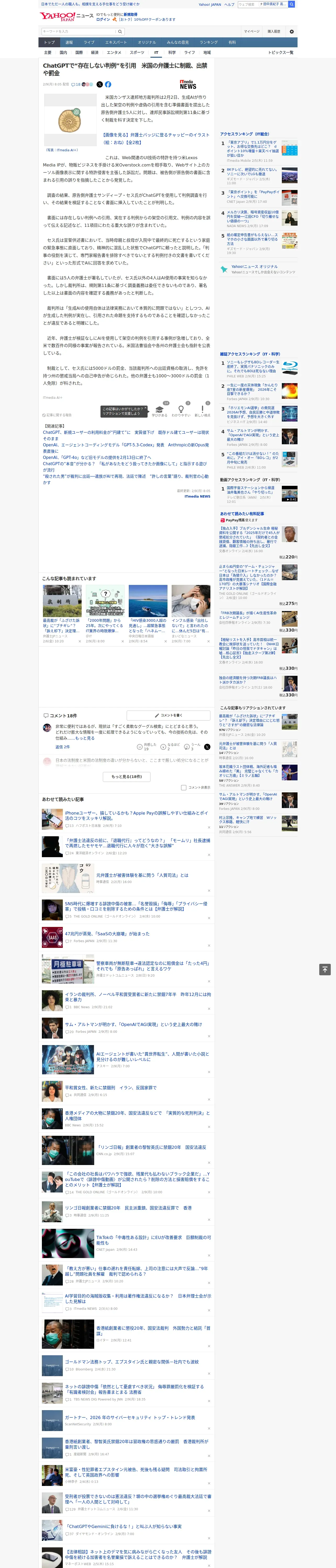The height and width of the screenshot is (1568, 336).
Task: Share article on X (Twitter)
Action: [x=99, y=85]
